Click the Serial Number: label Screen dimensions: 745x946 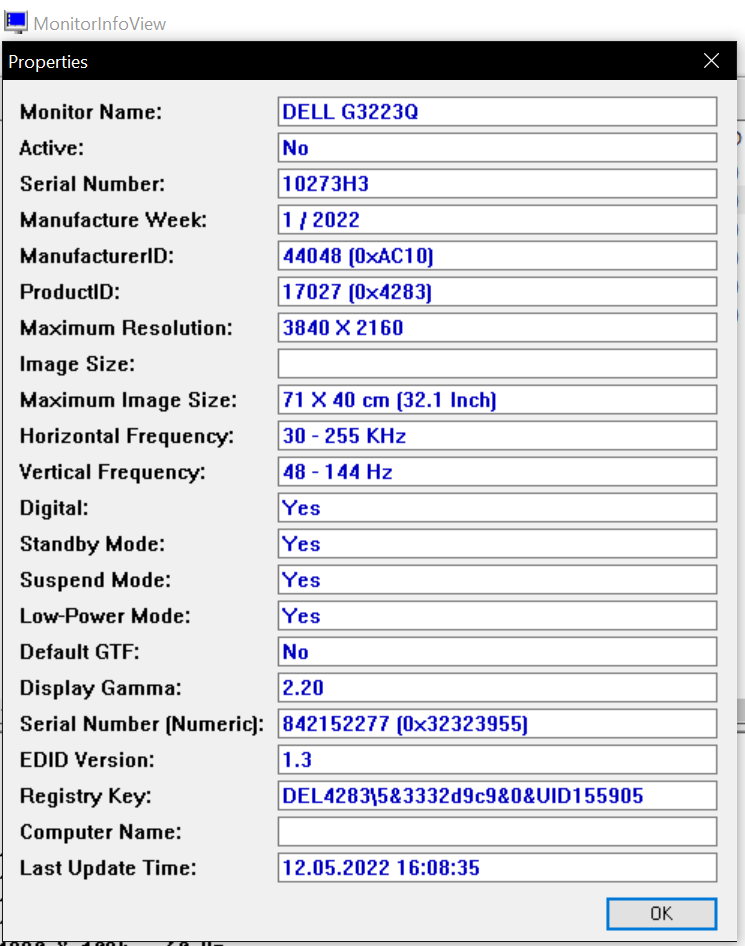[x=92, y=183]
